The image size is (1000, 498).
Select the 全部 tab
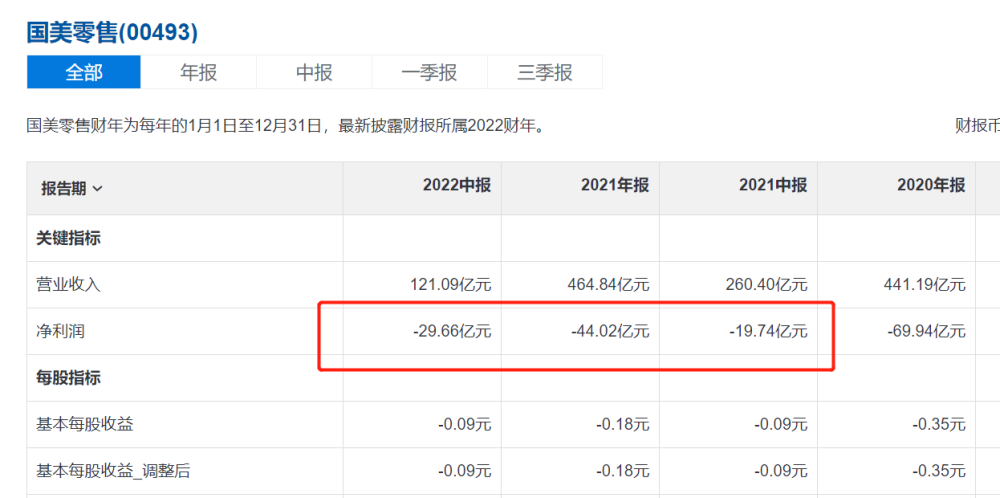(84, 72)
